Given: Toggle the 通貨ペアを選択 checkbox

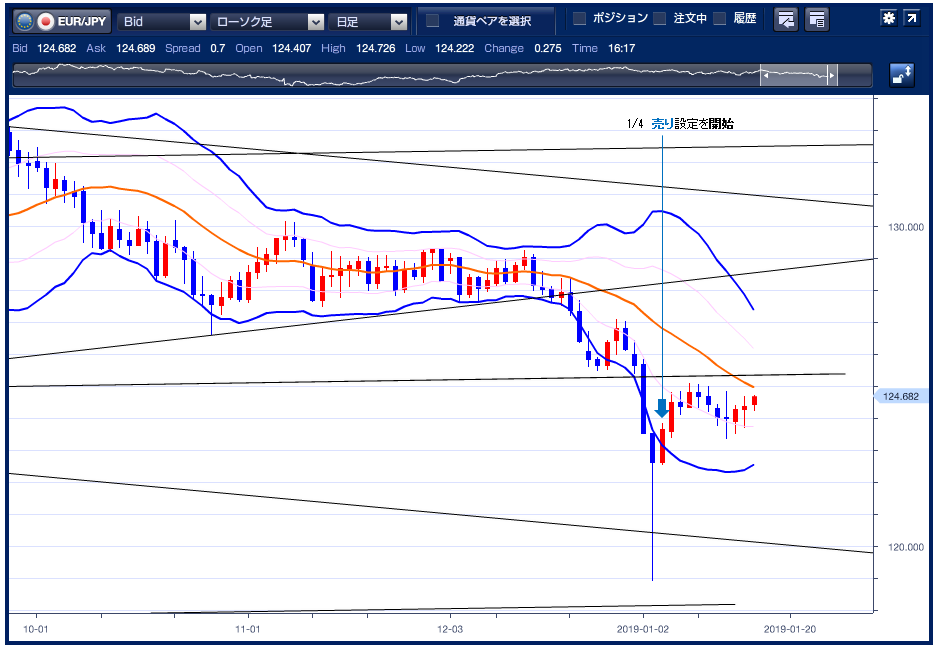Looking at the screenshot, I should (433, 21).
